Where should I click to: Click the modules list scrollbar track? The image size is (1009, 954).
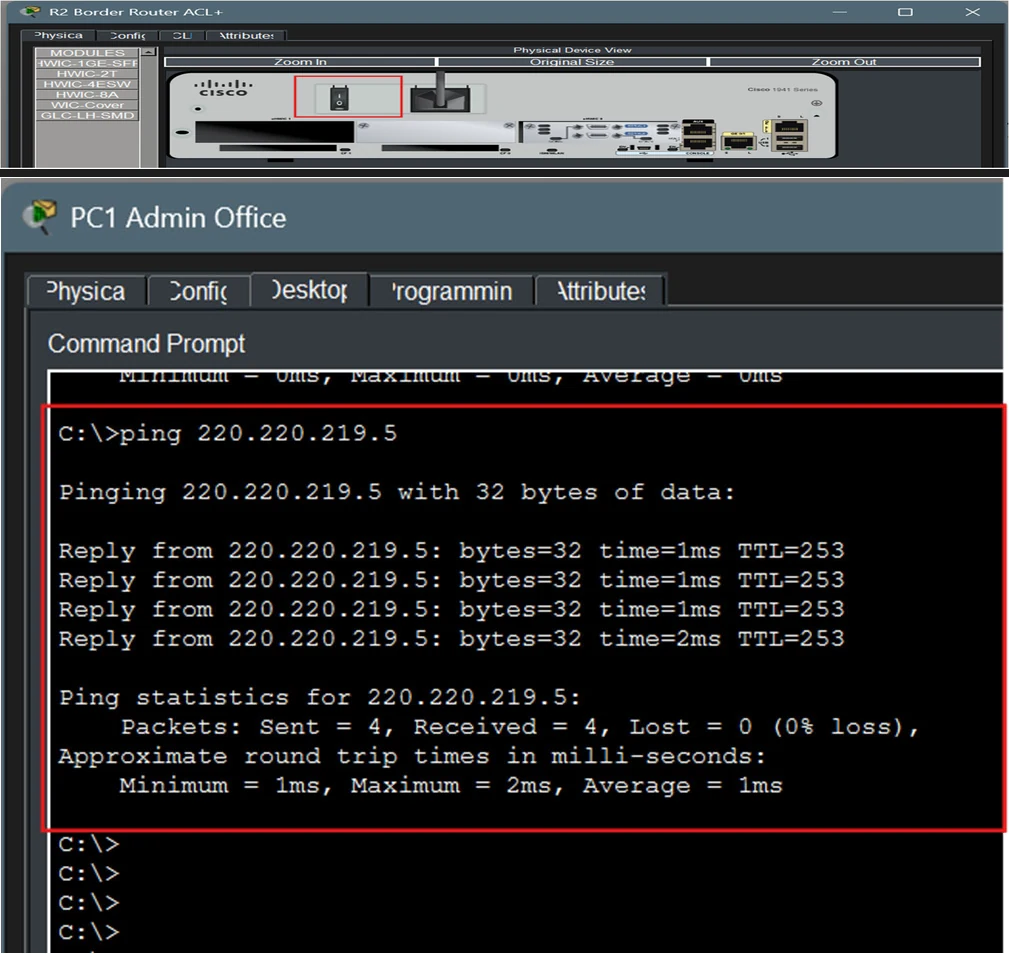tap(149, 111)
